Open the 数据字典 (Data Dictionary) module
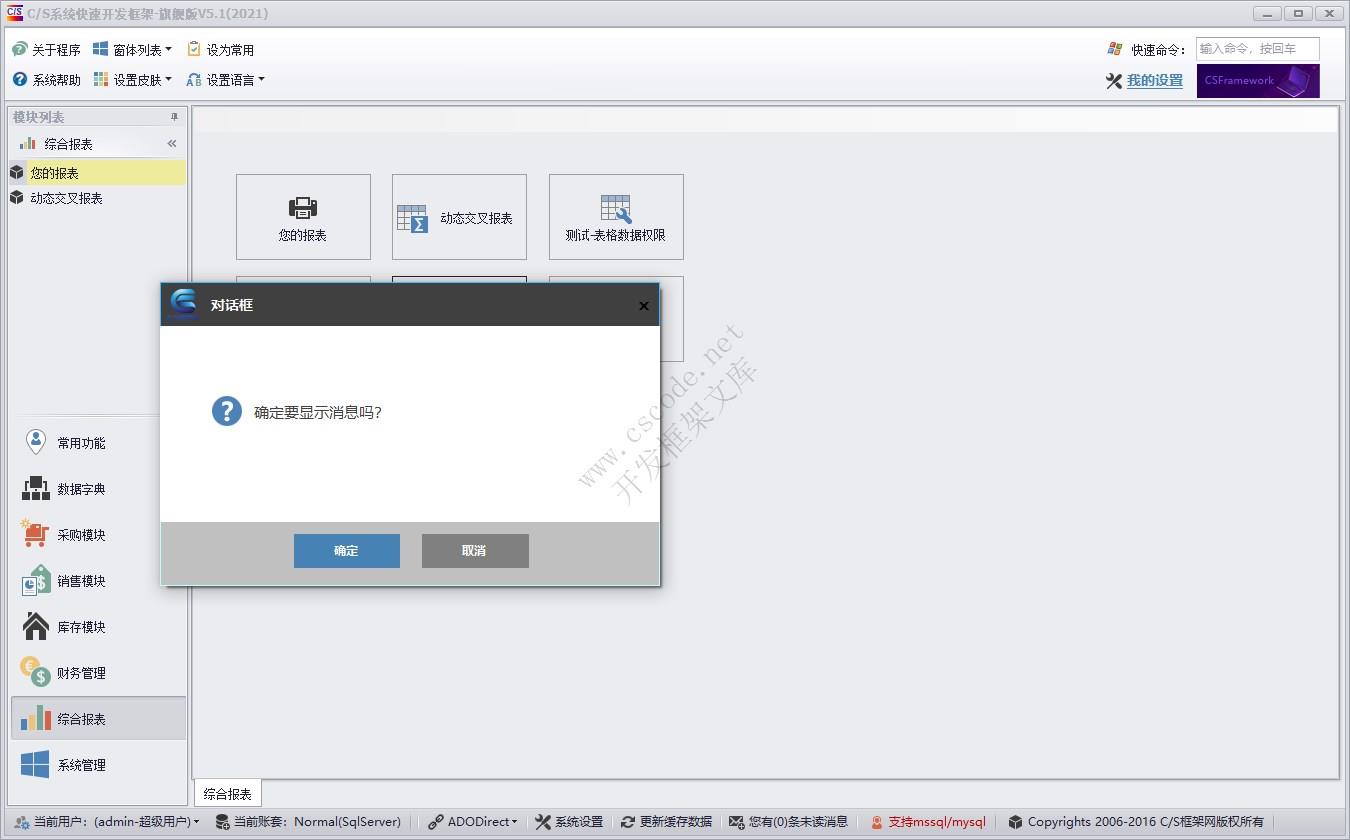 point(80,488)
